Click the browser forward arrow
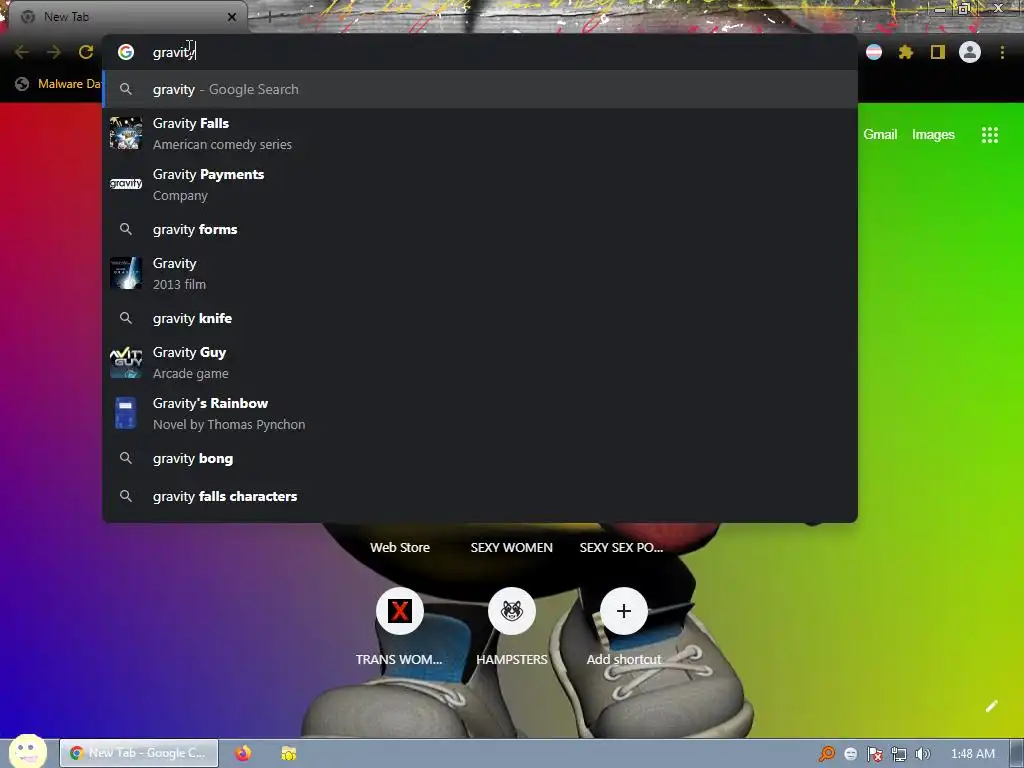 (x=54, y=52)
